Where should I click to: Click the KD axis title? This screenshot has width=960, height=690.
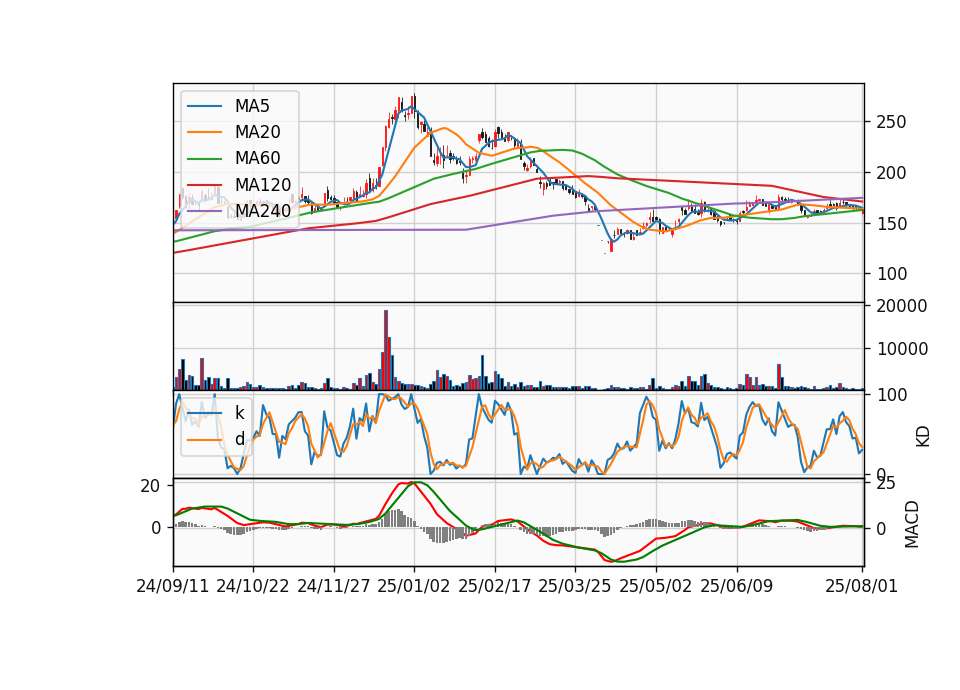[923, 437]
